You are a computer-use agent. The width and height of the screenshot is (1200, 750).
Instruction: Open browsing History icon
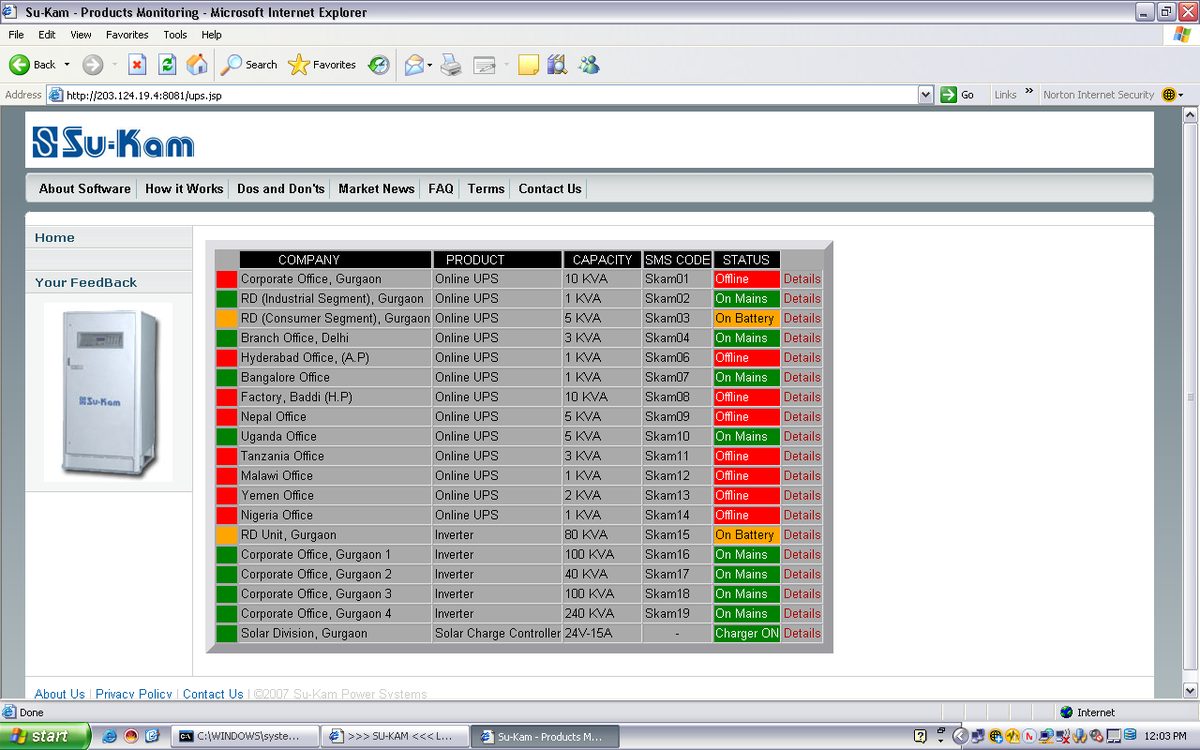point(378,65)
